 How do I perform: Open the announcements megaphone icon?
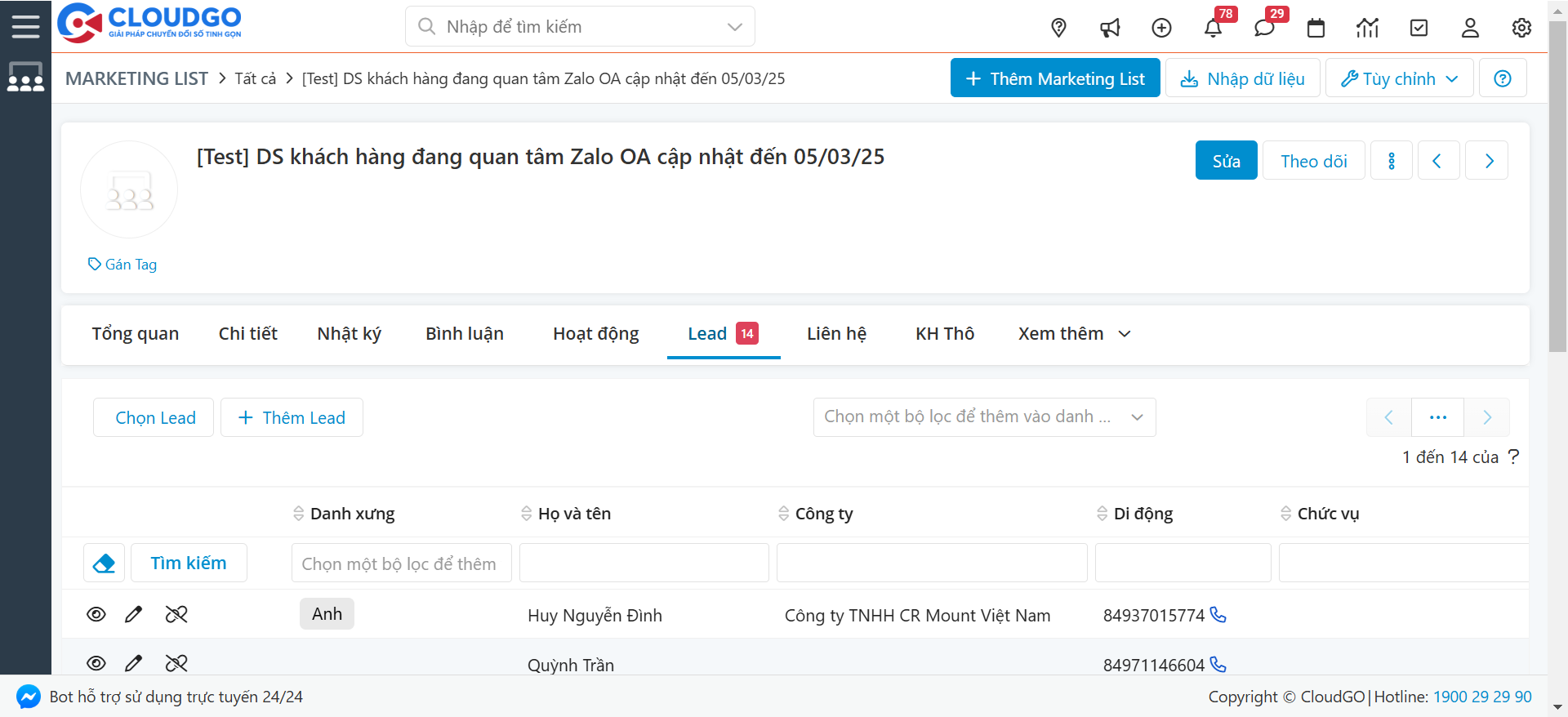(x=1110, y=28)
